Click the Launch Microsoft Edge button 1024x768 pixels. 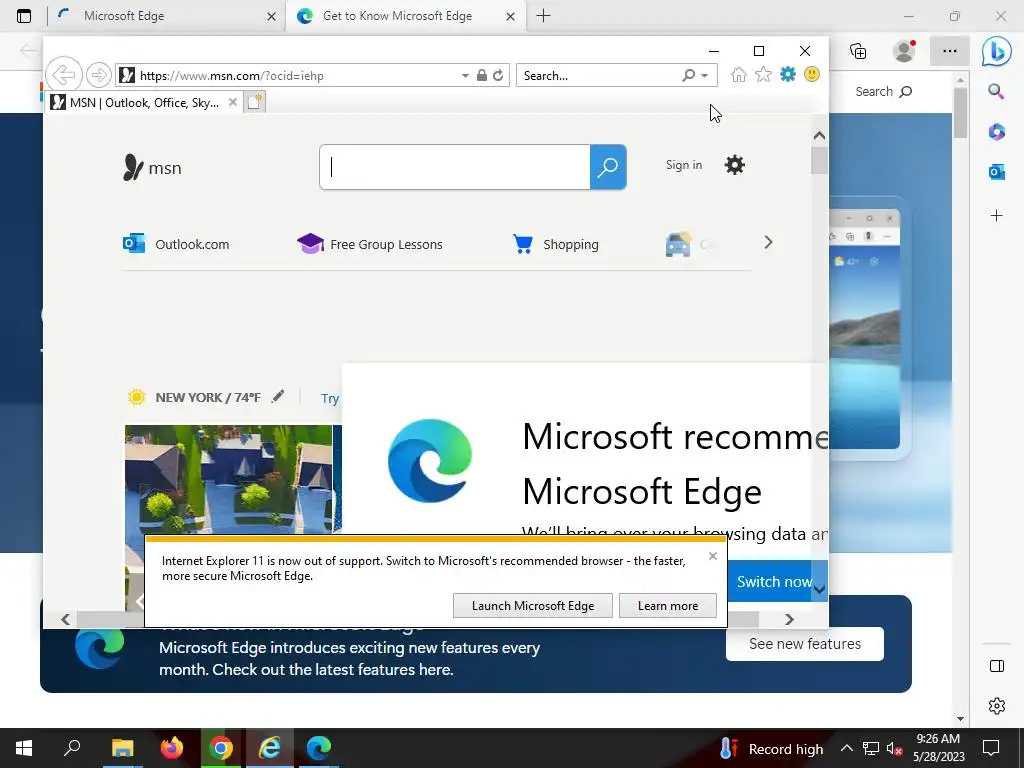coord(533,605)
